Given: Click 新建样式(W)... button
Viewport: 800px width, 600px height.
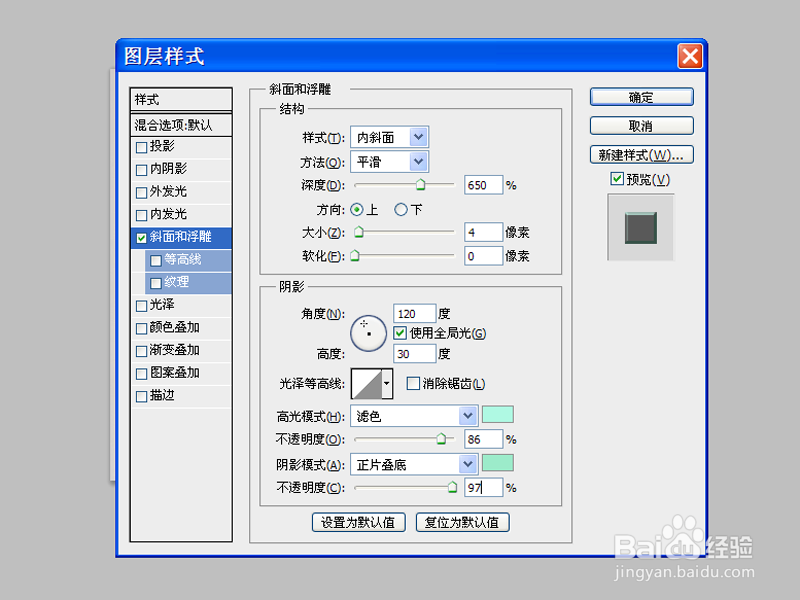Looking at the screenshot, I should click(641, 155).
